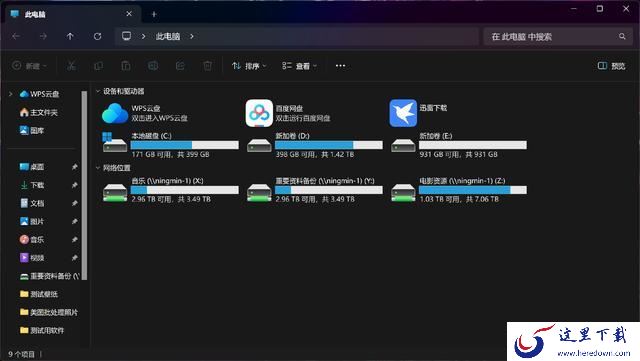Viewport: 640px width, 361px height.
Task: Open the WPS云盘 cloud drive icon
Action: [x=115, y=113]
